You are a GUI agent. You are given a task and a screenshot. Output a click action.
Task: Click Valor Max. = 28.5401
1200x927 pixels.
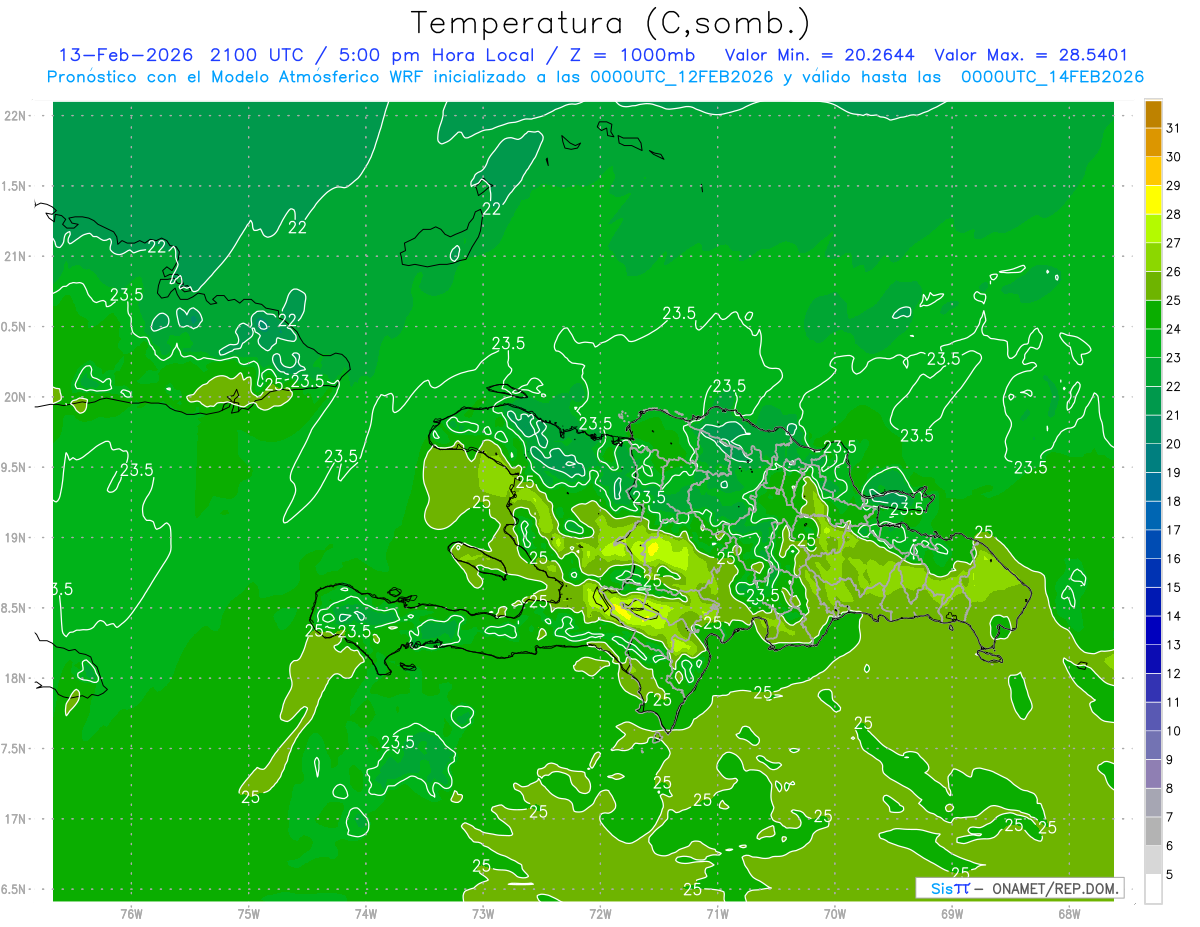tap(1031, 55)
